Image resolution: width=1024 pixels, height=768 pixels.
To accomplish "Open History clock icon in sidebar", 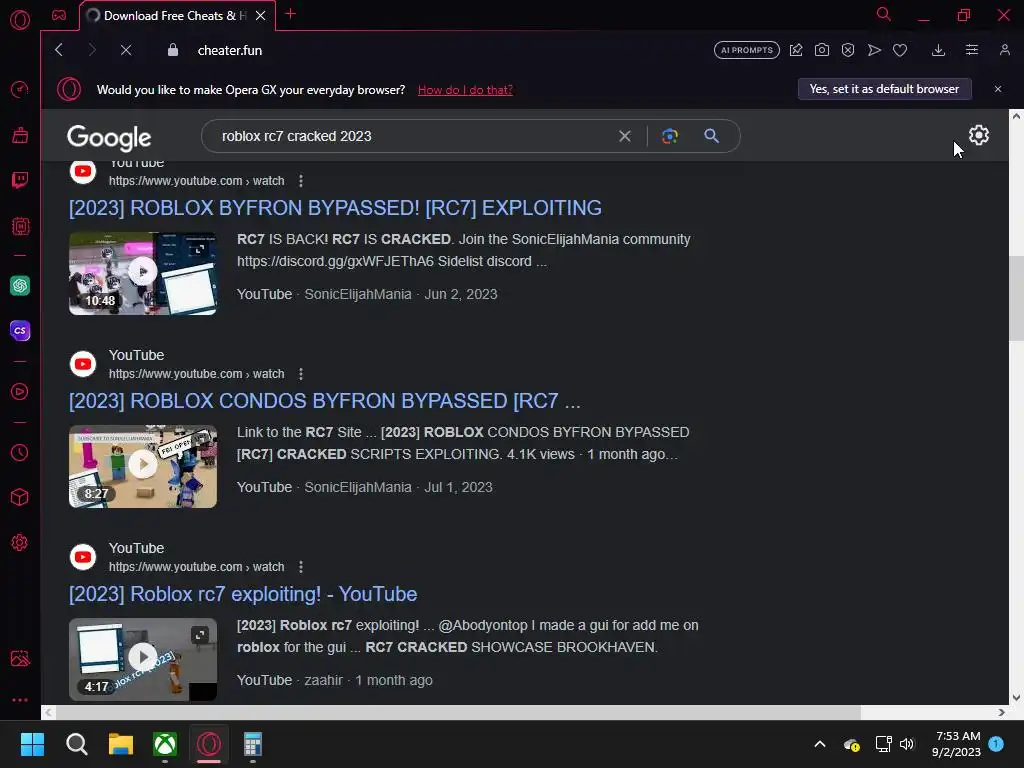I will point(20,452).
